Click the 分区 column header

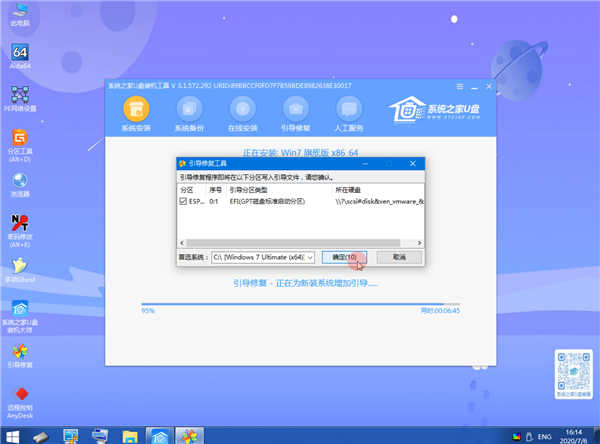point(186,190)
